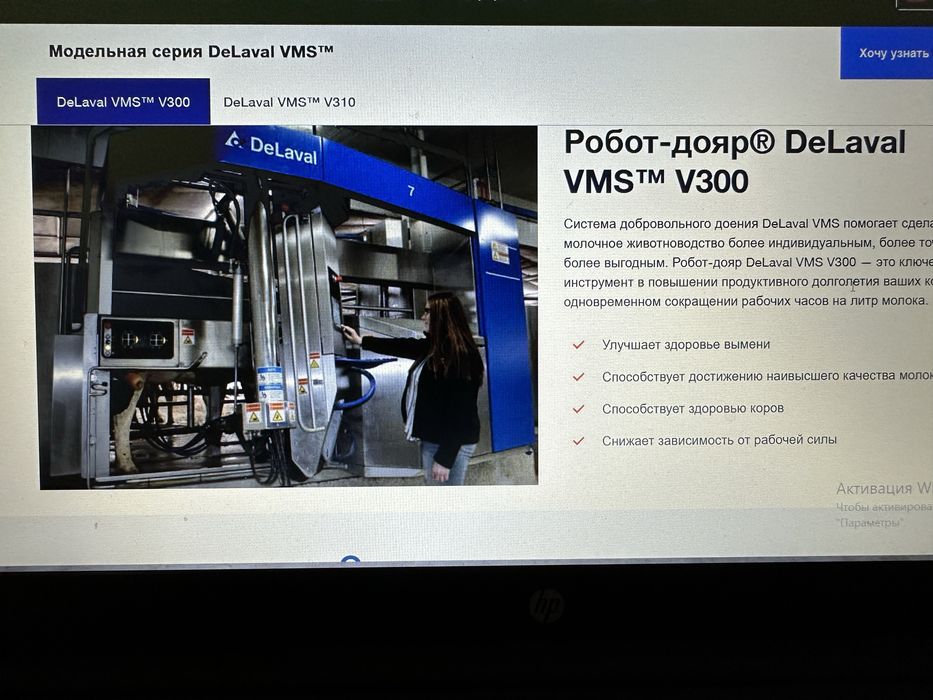Click checkmark icon beside 'Способствует достижению наивысшего качества'
This screenshot has height=700, width=933.
click(x=578, y=377)
